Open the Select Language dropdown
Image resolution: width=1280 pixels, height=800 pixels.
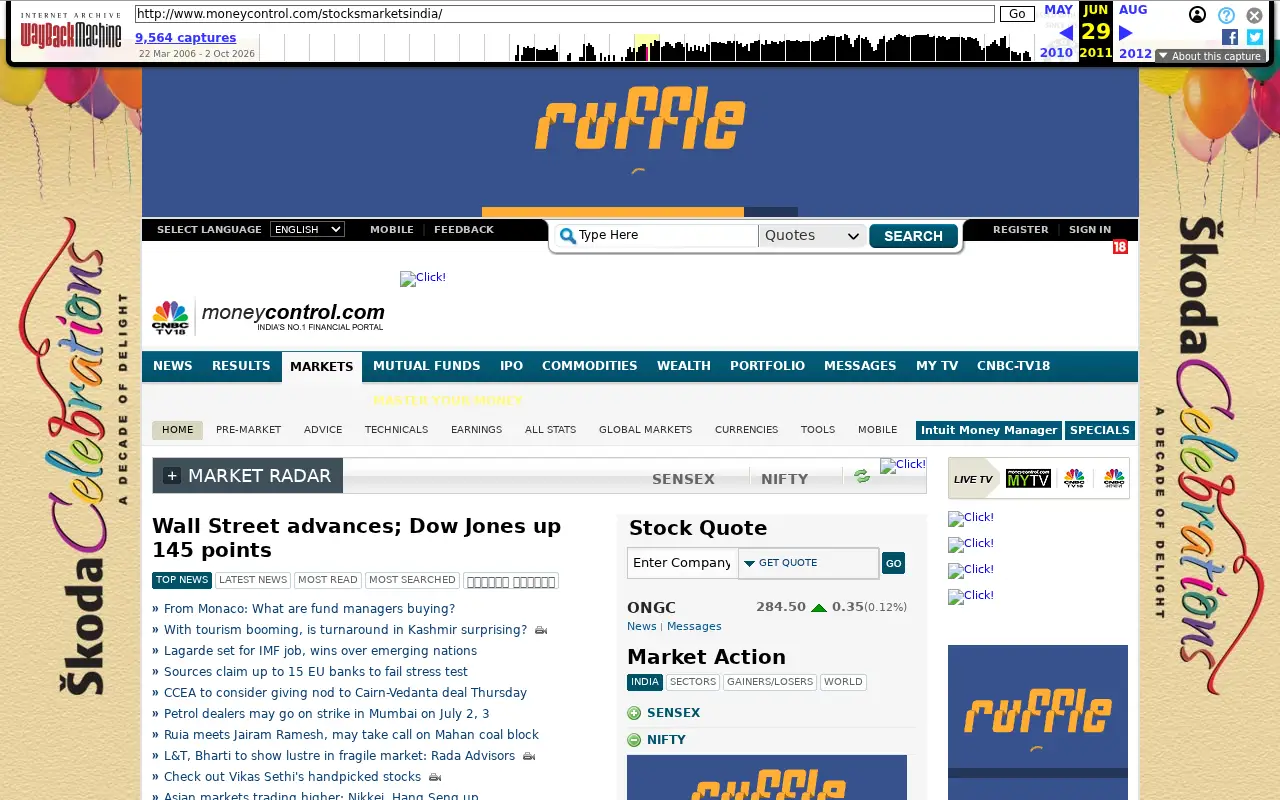307,229
